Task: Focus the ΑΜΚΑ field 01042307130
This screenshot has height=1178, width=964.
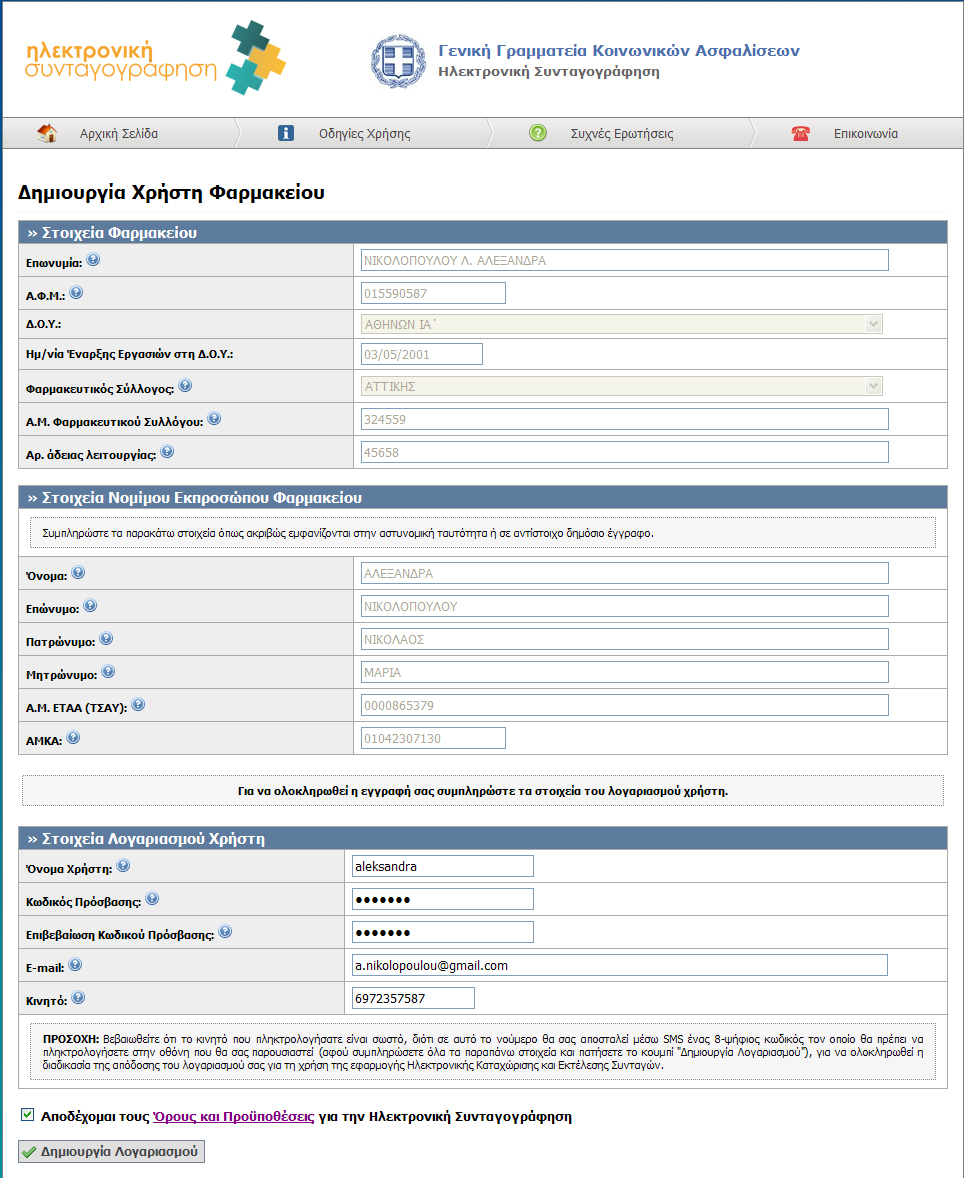Action: coord(433,739)
